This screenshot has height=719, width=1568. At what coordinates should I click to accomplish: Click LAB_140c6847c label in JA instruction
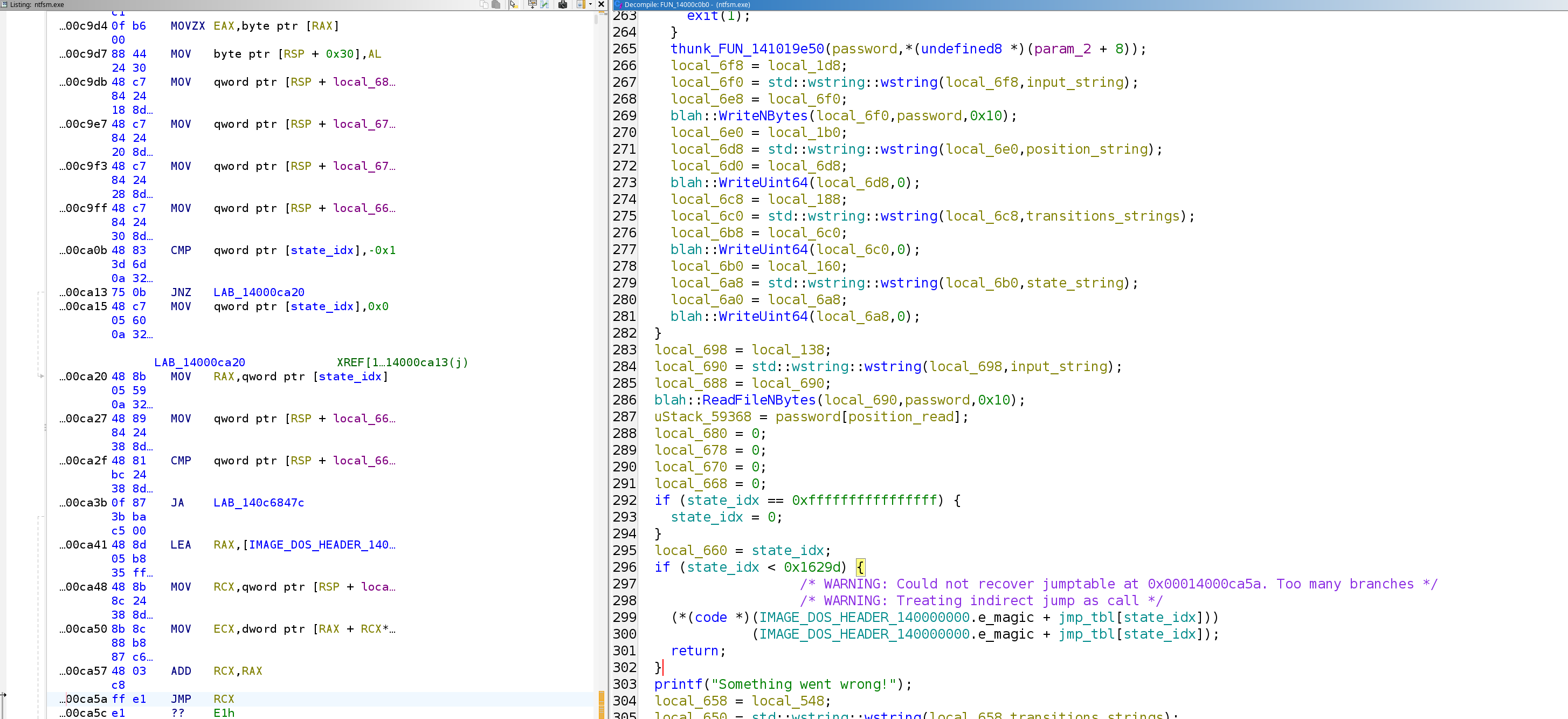259,503
